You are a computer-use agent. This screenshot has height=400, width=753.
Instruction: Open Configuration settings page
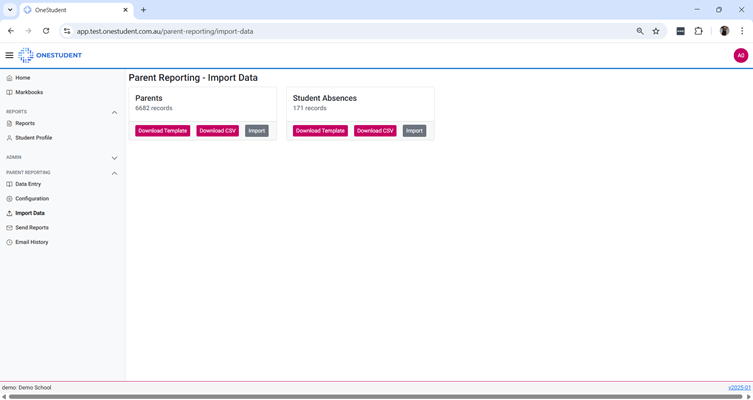tap(31, 199)
